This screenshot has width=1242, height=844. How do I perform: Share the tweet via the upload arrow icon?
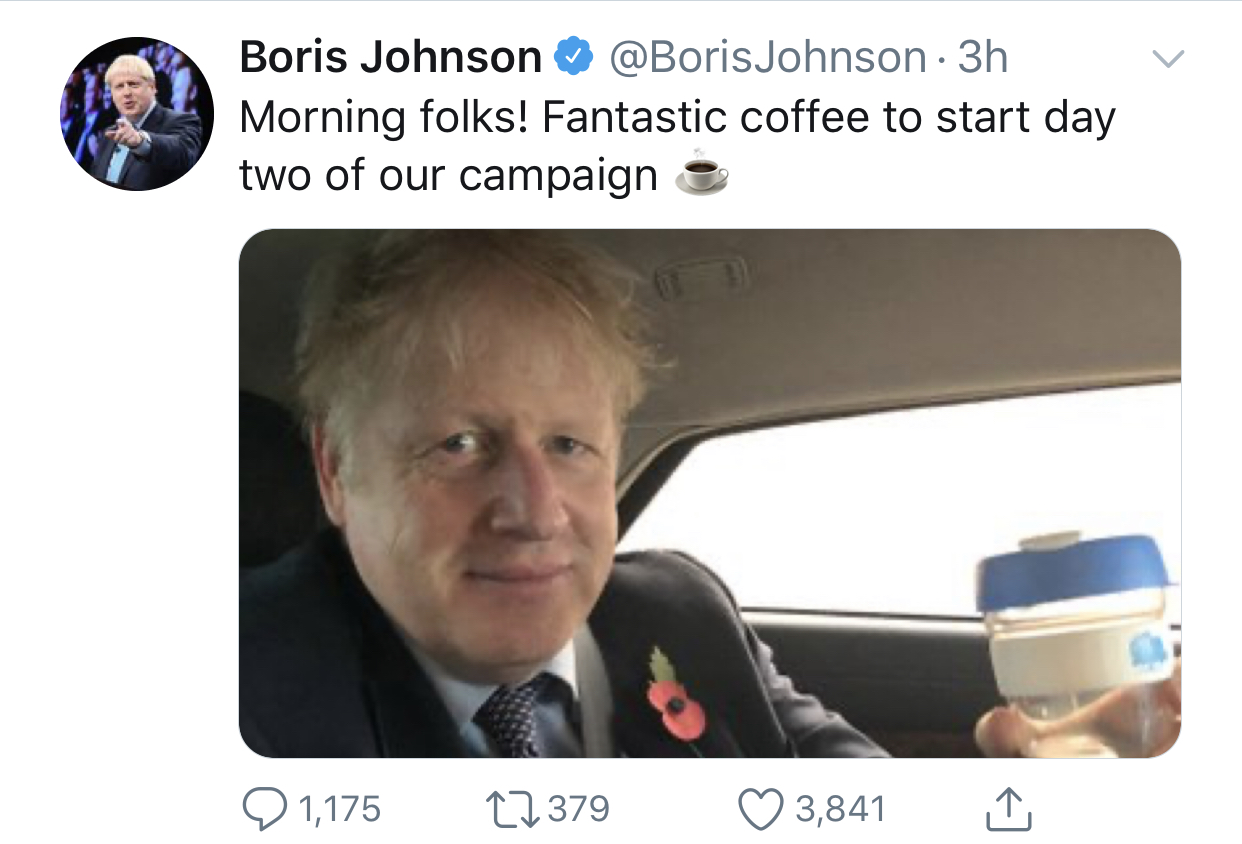click(x=1008, y=809)
